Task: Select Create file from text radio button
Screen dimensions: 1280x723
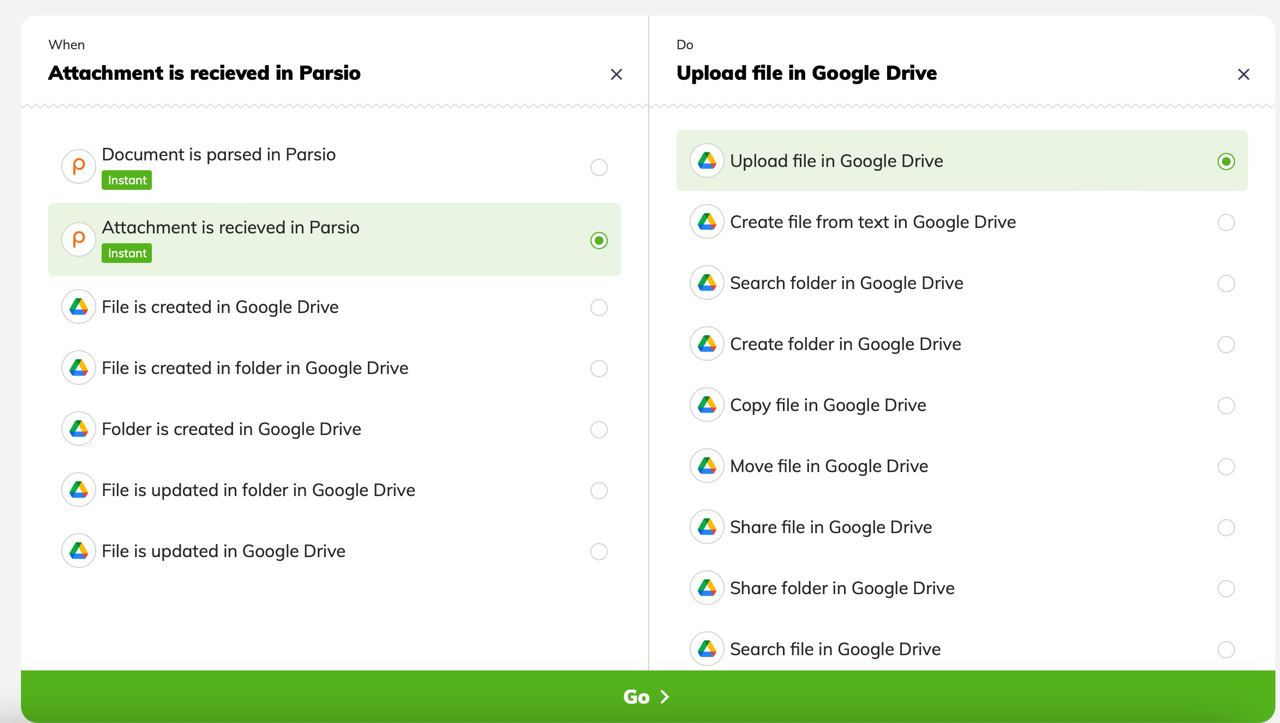Action: pos(1226,222)
